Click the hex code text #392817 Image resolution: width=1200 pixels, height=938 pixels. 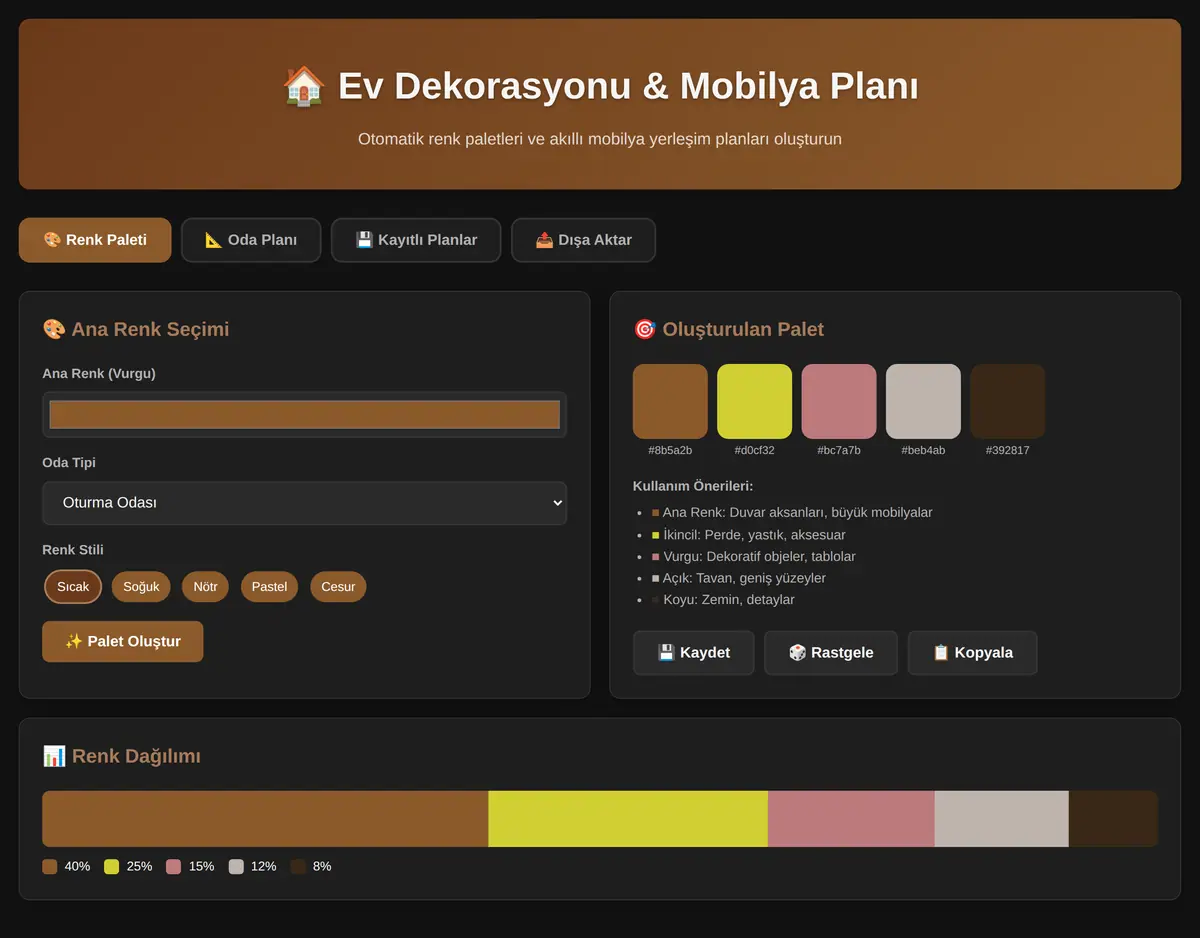[1008, 451]
